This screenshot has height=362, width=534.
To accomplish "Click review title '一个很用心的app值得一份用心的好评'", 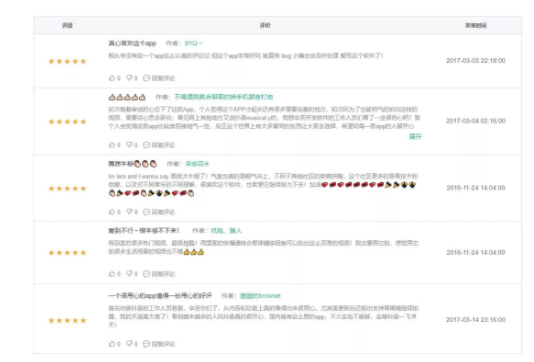I will [160, 296].
